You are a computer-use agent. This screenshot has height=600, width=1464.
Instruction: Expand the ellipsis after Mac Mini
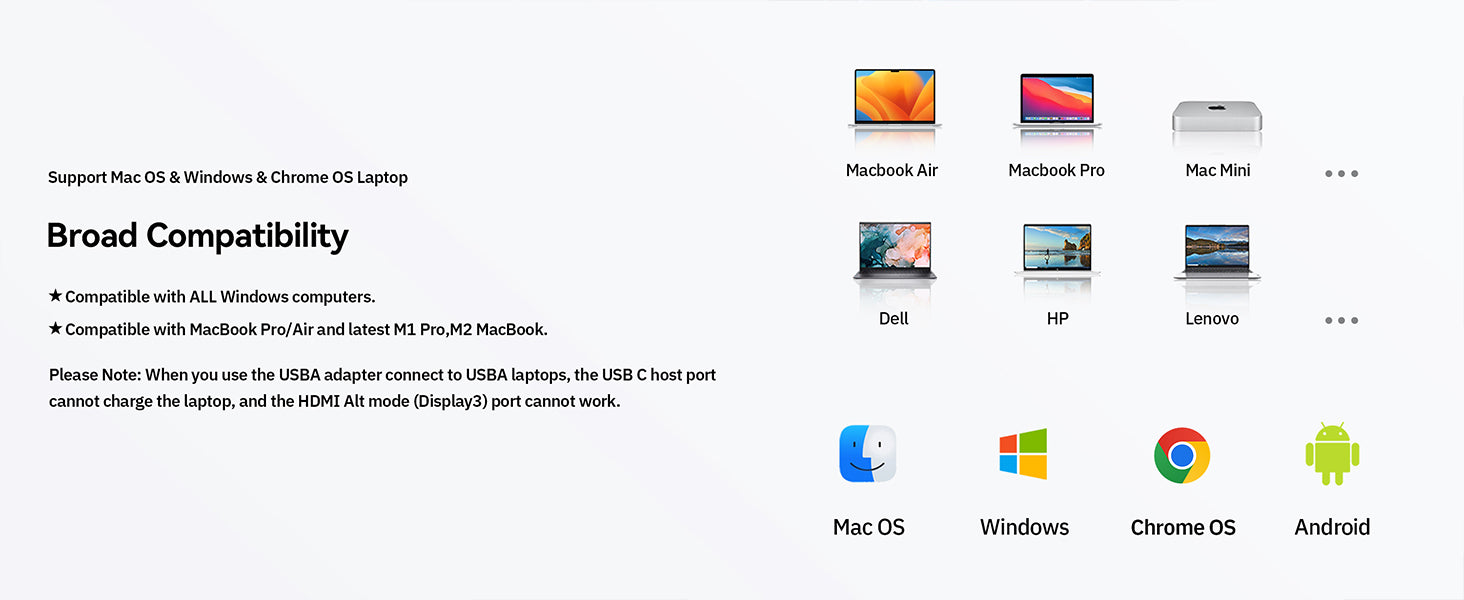1341,173
